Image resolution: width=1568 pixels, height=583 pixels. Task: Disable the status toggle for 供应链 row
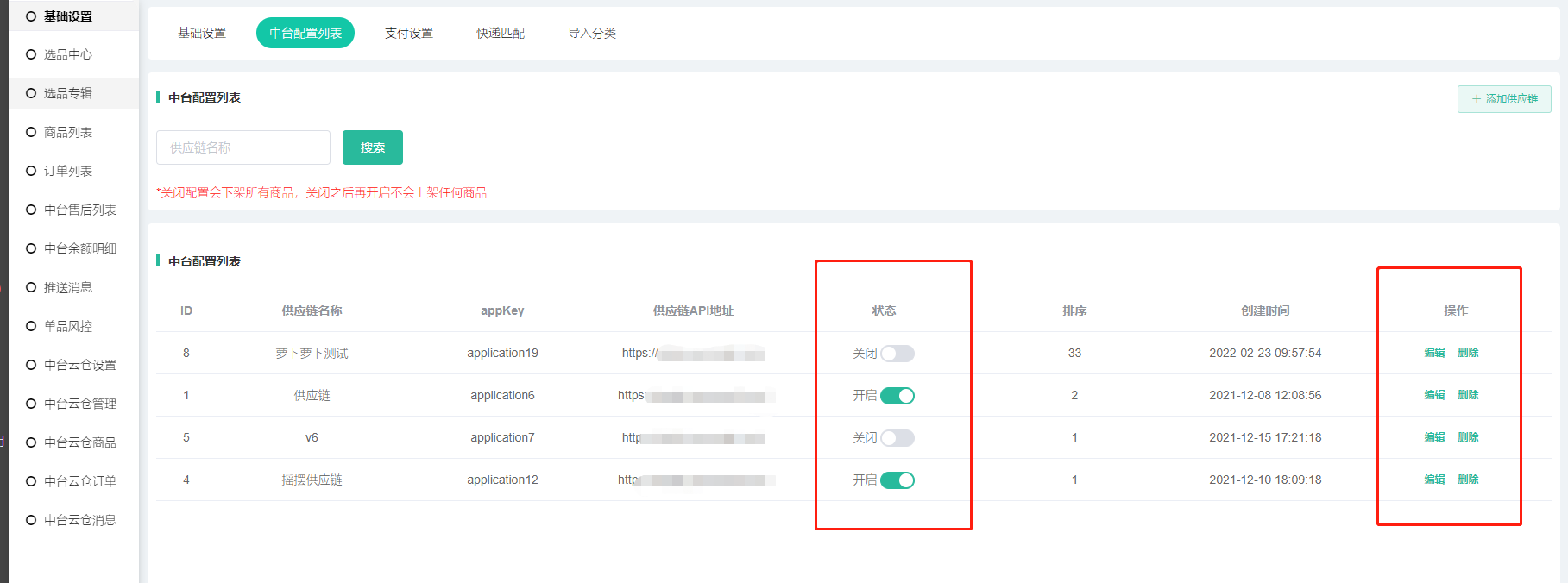point(897,396)
